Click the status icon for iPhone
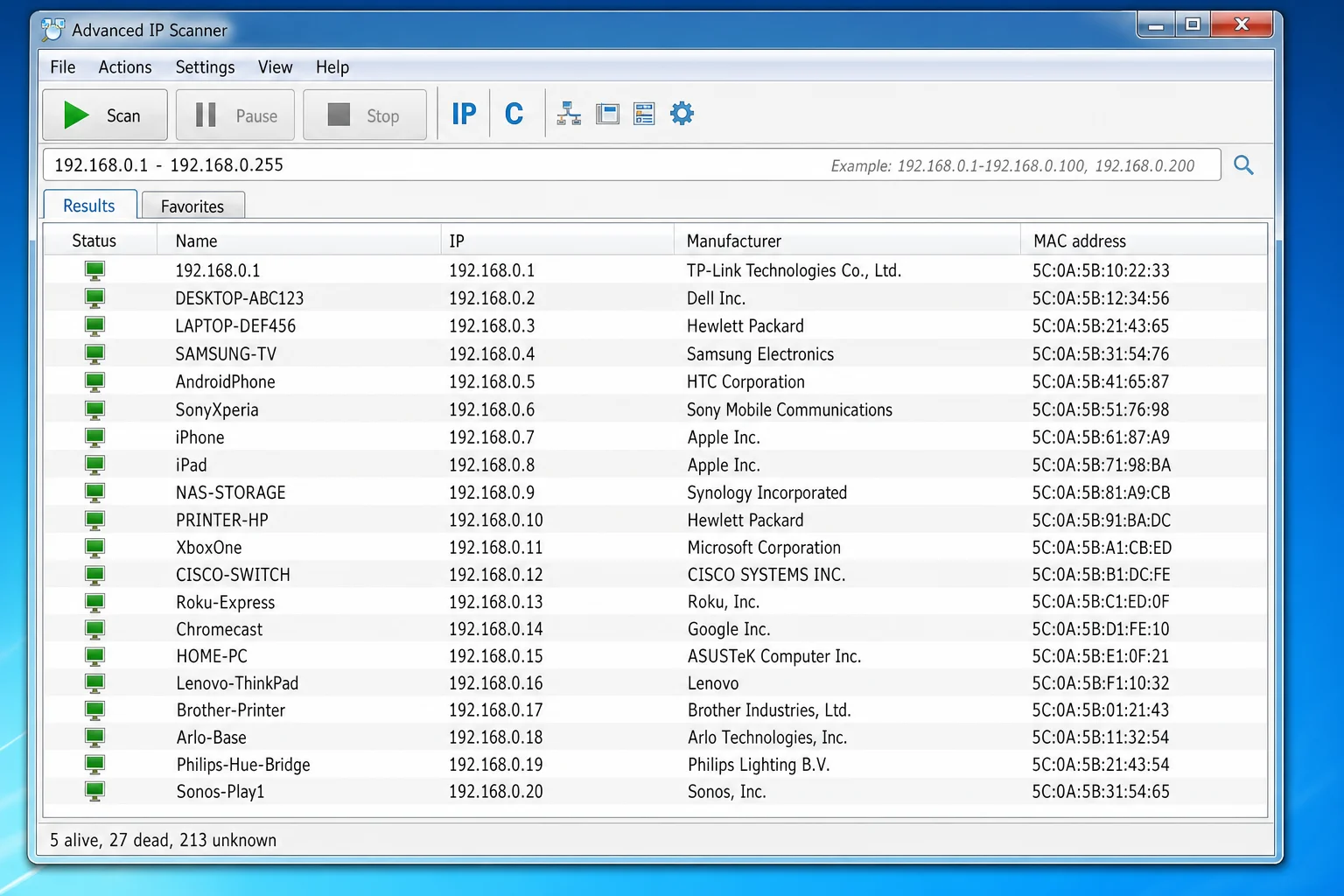Viewport: 1344px width, 896px height. [x=94, y=437]
